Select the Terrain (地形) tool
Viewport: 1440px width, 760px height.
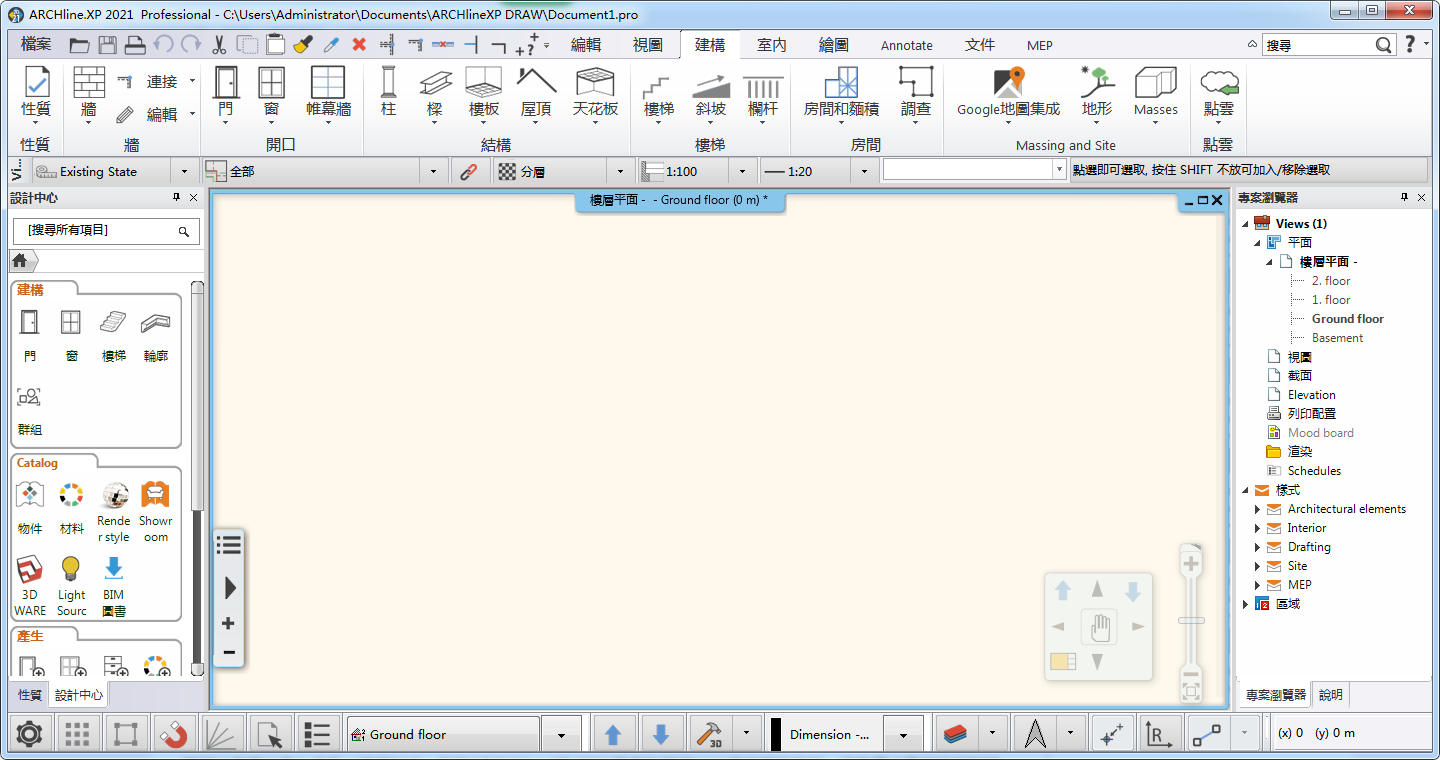coord(1097,96)
